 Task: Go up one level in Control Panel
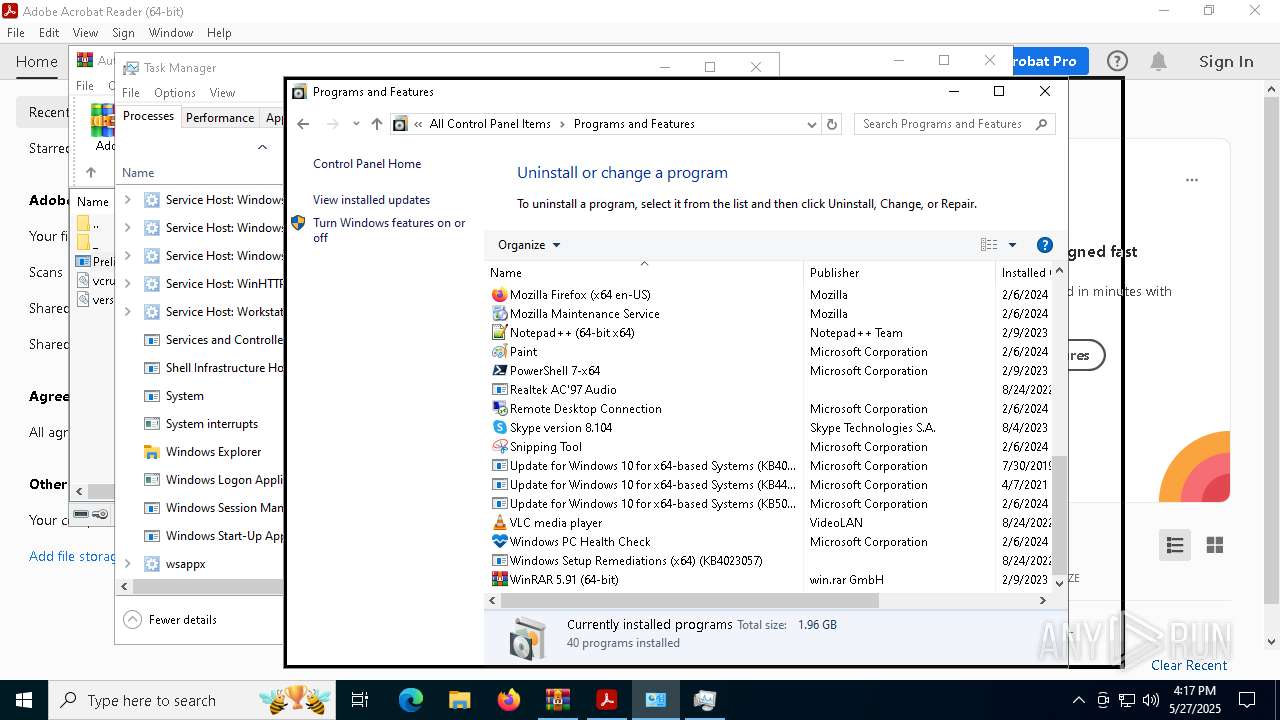(377, 124)
